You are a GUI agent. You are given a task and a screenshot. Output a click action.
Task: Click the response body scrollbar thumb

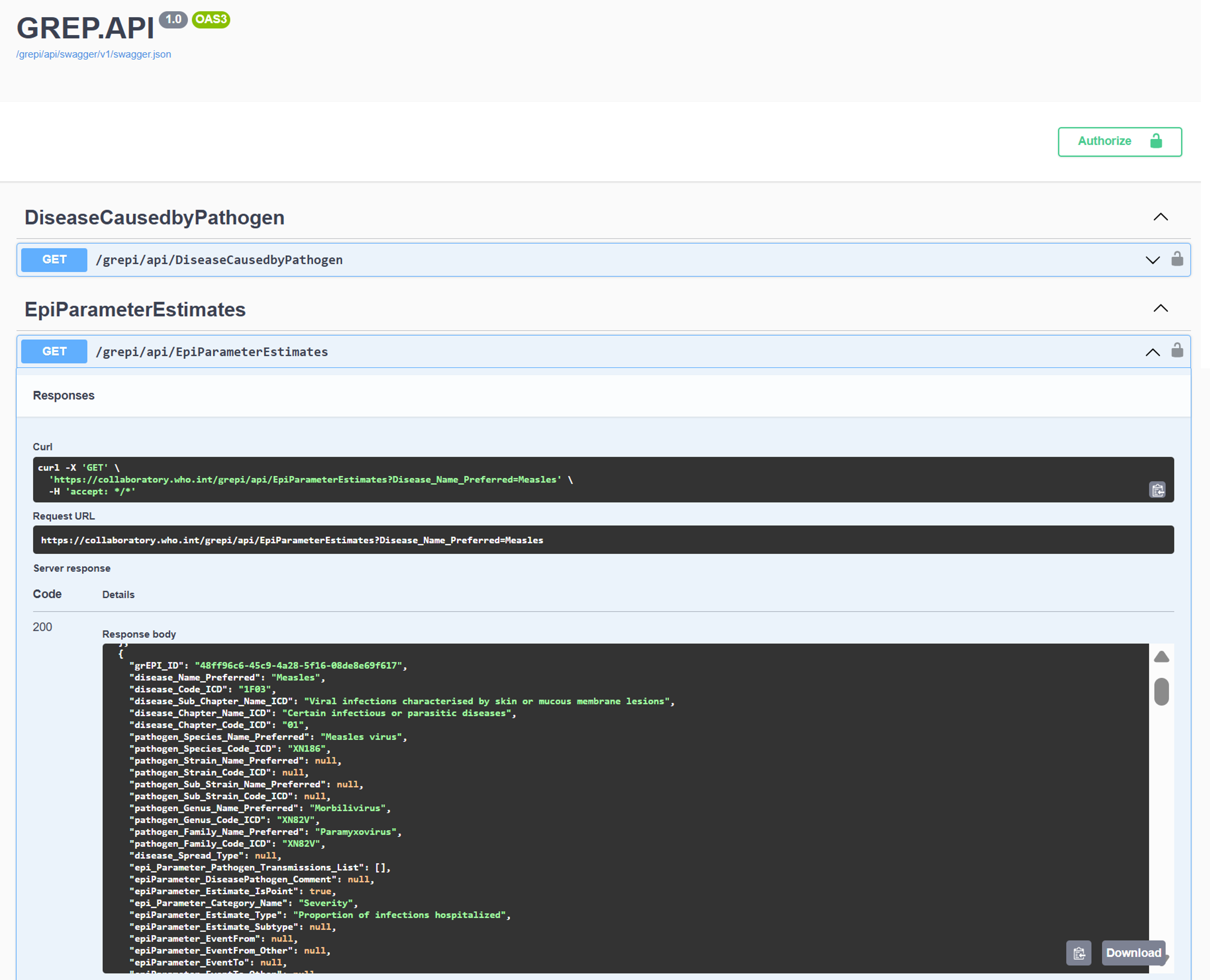(1162, 692)
